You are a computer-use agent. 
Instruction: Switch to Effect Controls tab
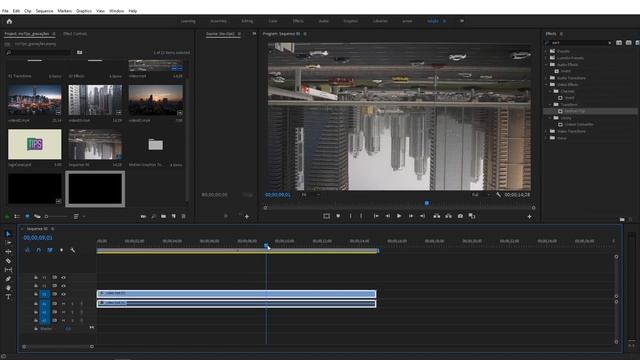pos(75,34)
